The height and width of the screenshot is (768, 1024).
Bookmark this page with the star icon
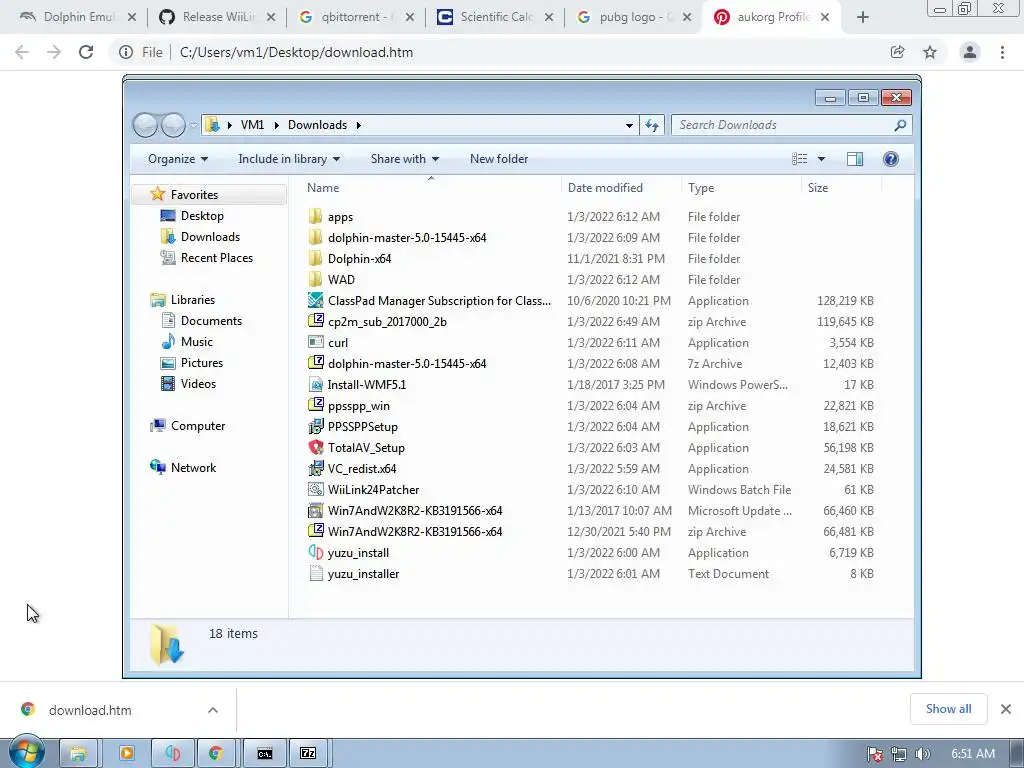930,52
